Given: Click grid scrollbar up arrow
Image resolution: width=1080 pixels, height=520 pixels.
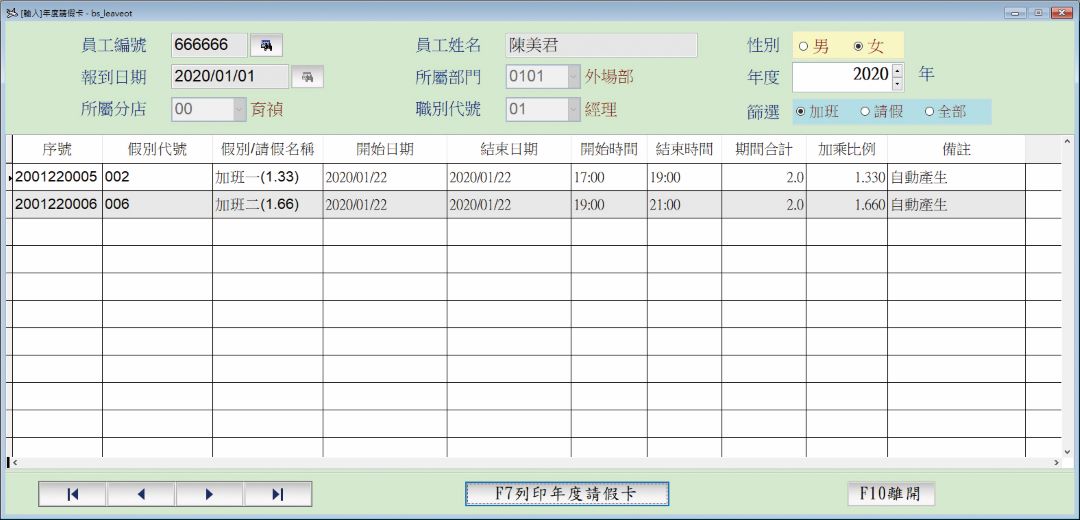Looking at the screenshot, I should pos(1068,142).
